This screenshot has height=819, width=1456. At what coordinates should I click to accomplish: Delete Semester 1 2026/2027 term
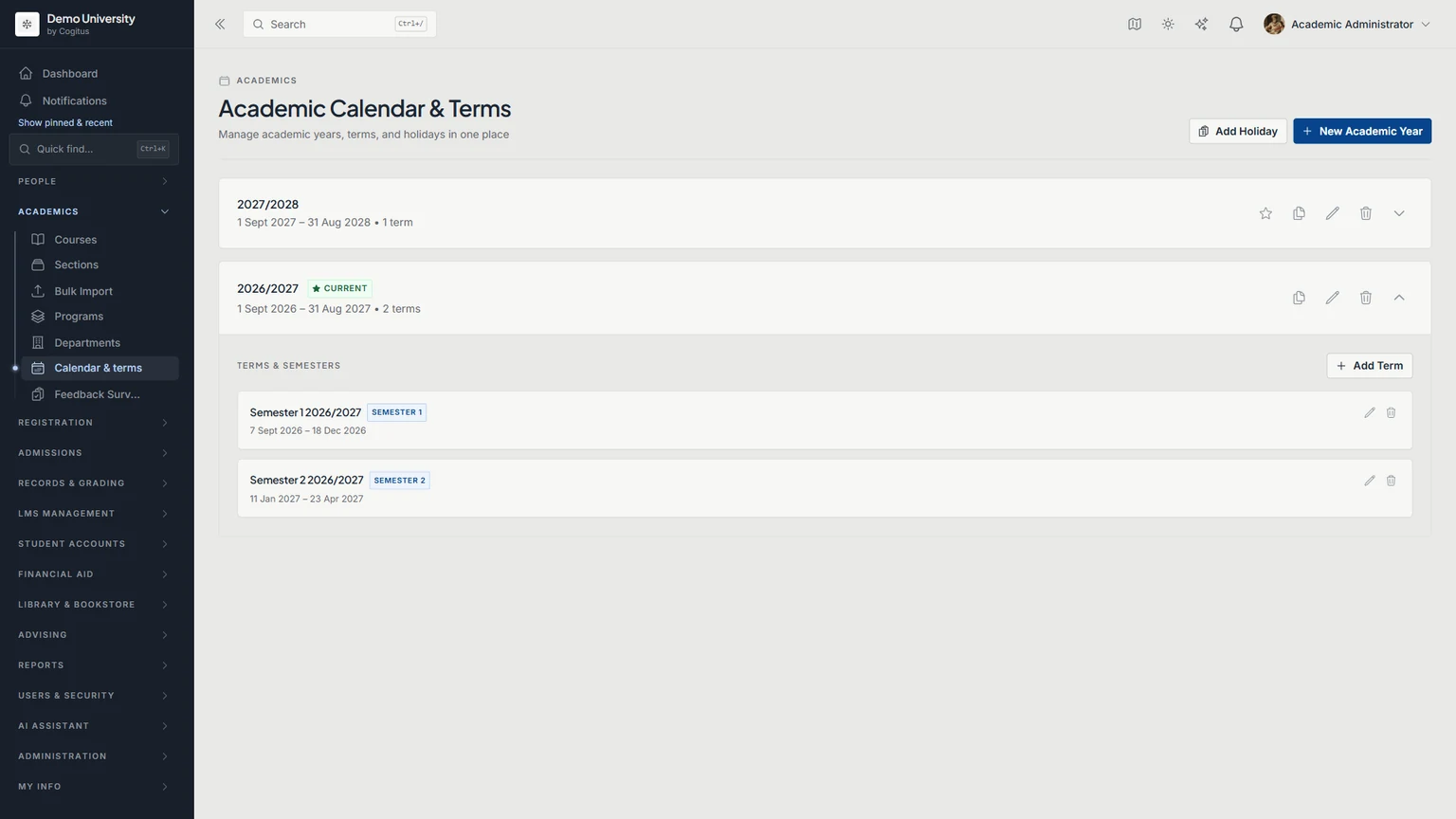1392,412
